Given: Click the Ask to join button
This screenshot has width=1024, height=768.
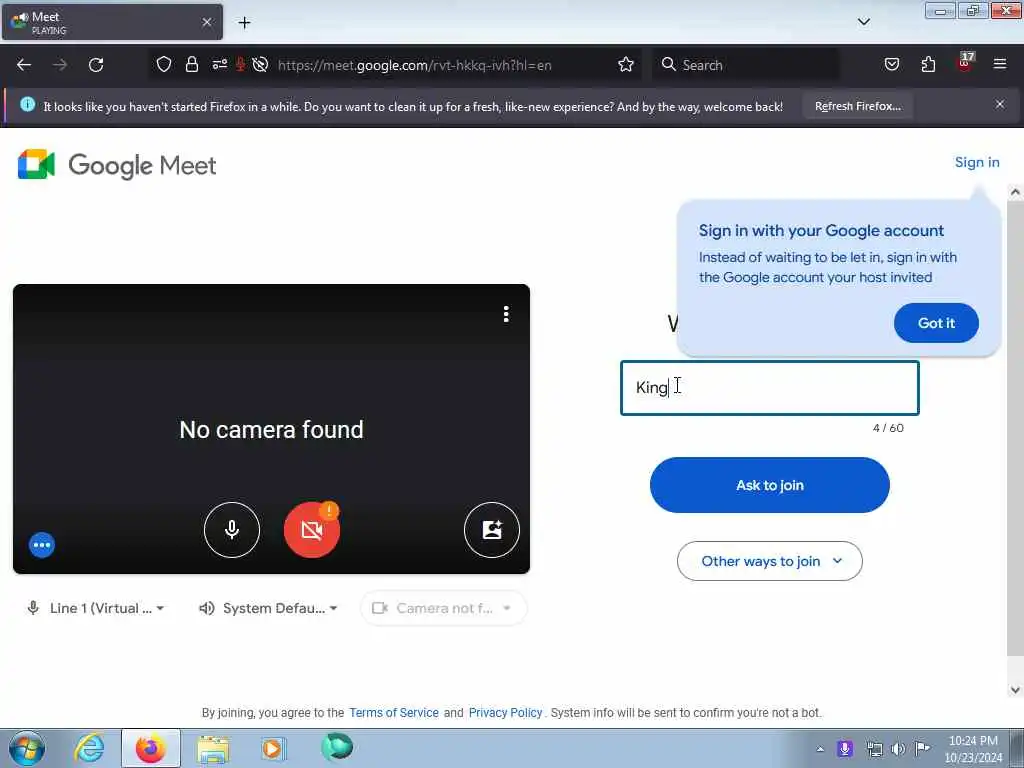Looking at the screenshot, I should (x=770, y=485).
